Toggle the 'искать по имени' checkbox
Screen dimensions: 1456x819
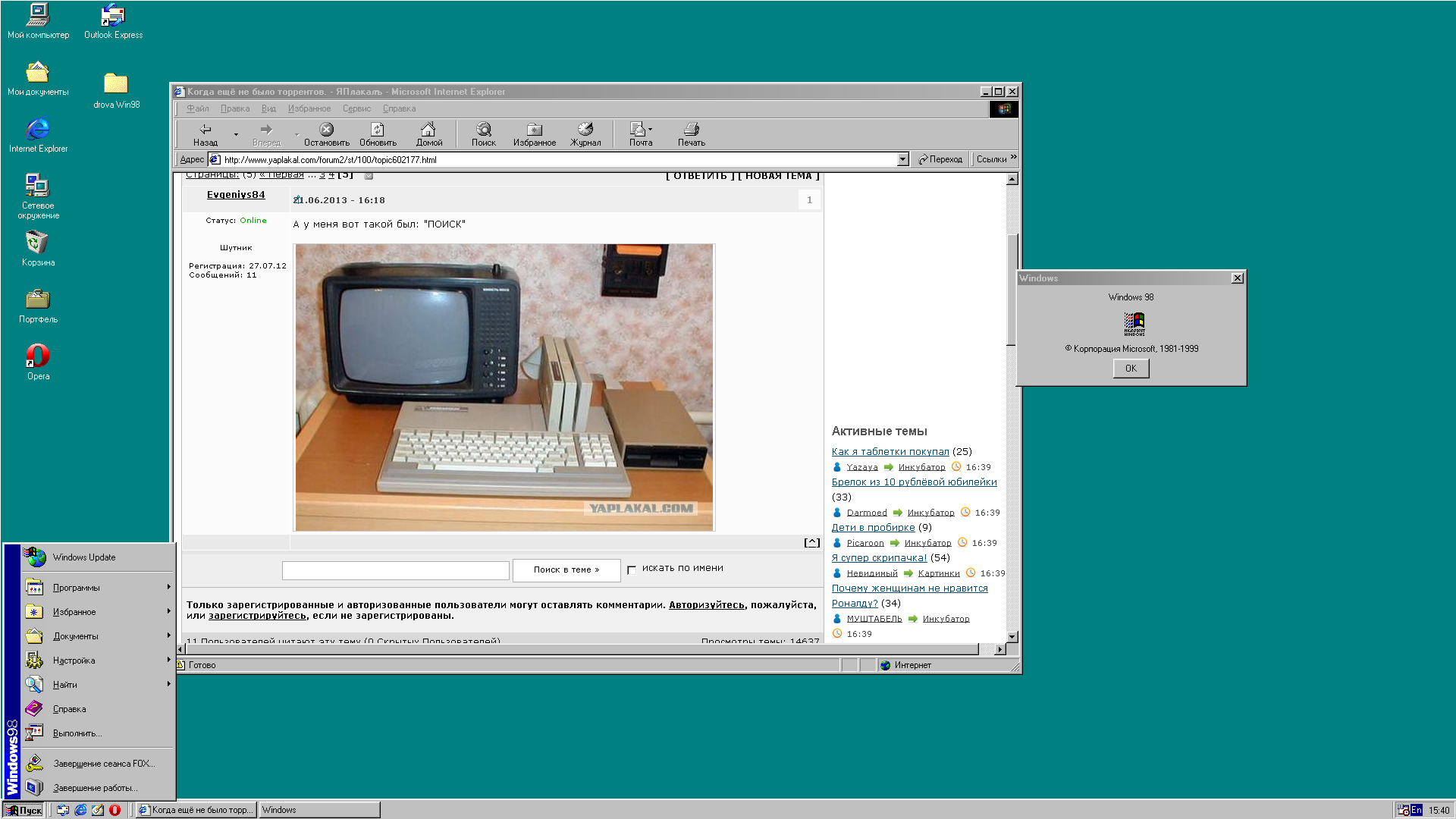click(632, 570)
